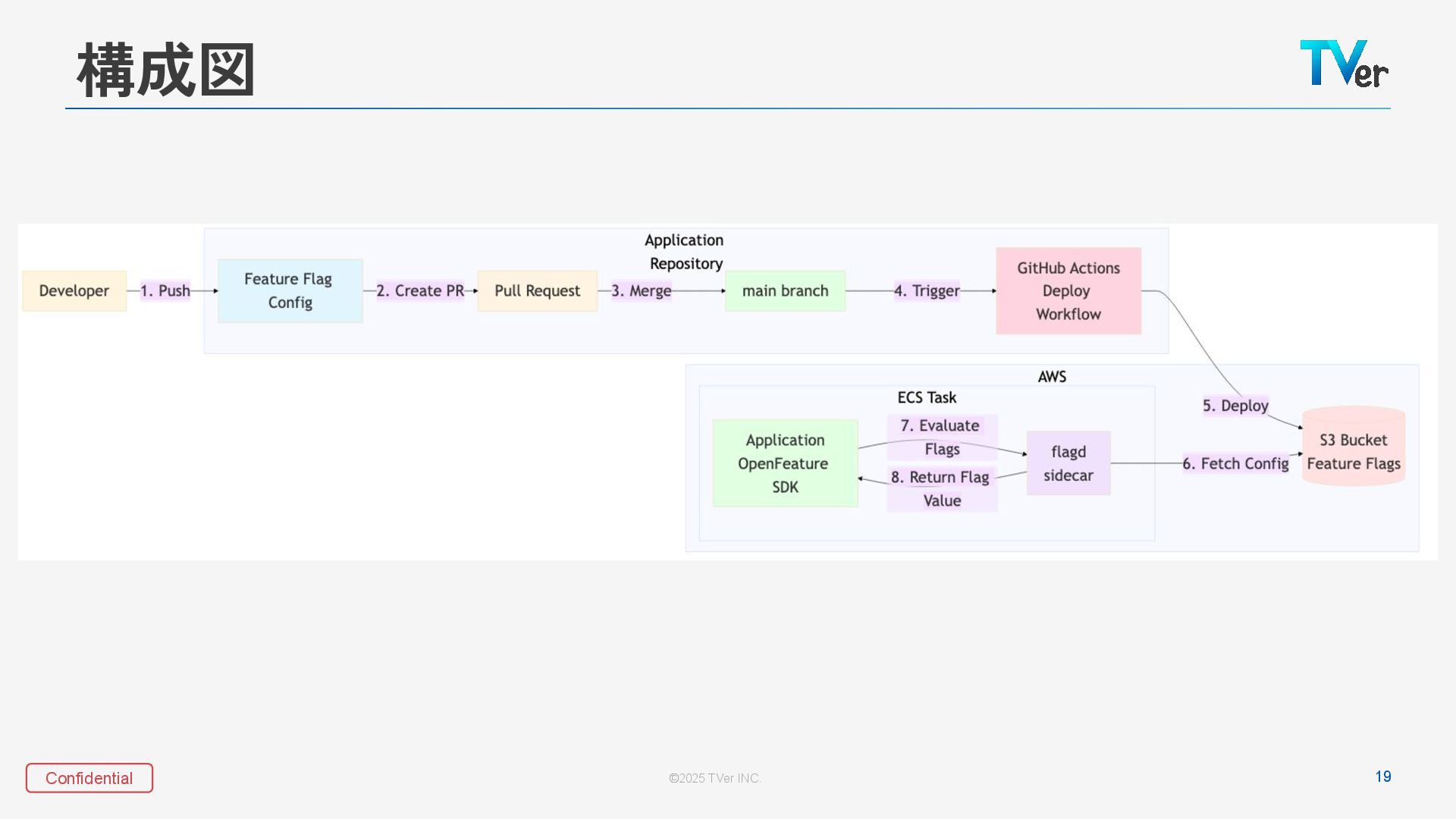Click the '2. Create PR' label
1456x819 pixels.
coord(420,291)
